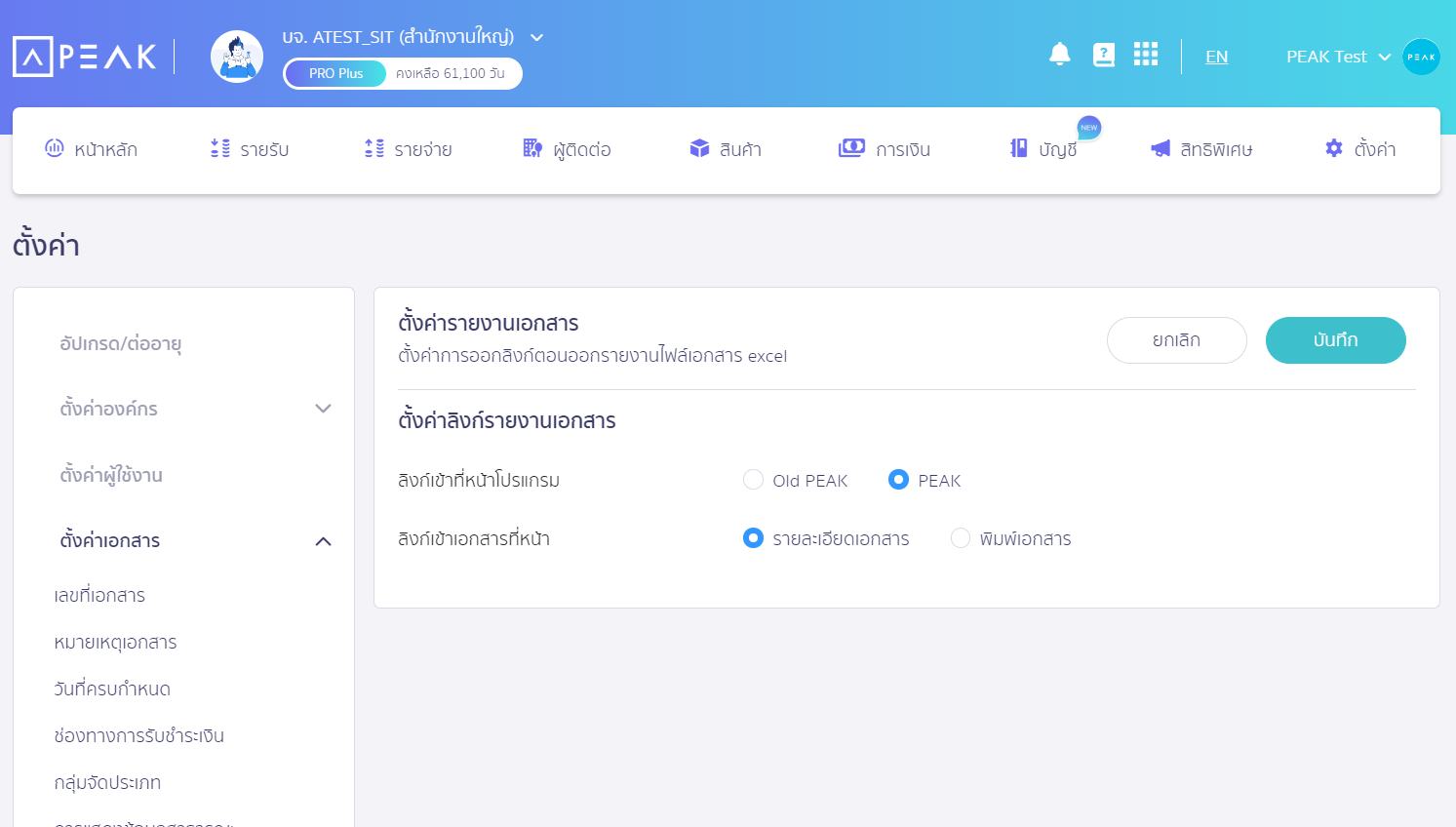Click the การเงิน money icon
The width and height of the screenshot is (1456, 827).
pos(851,148)
